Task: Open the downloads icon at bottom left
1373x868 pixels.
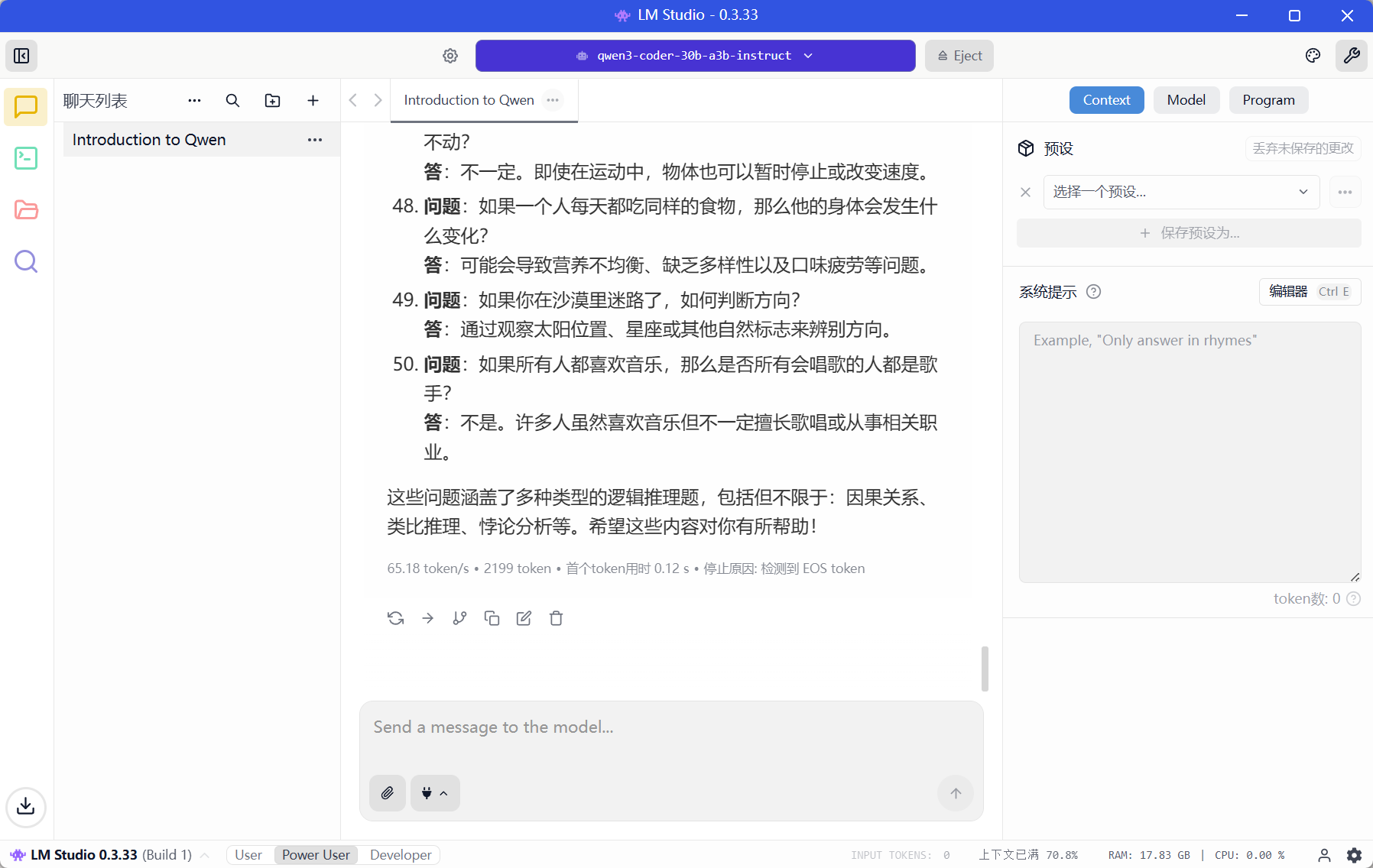Action: 26,806
